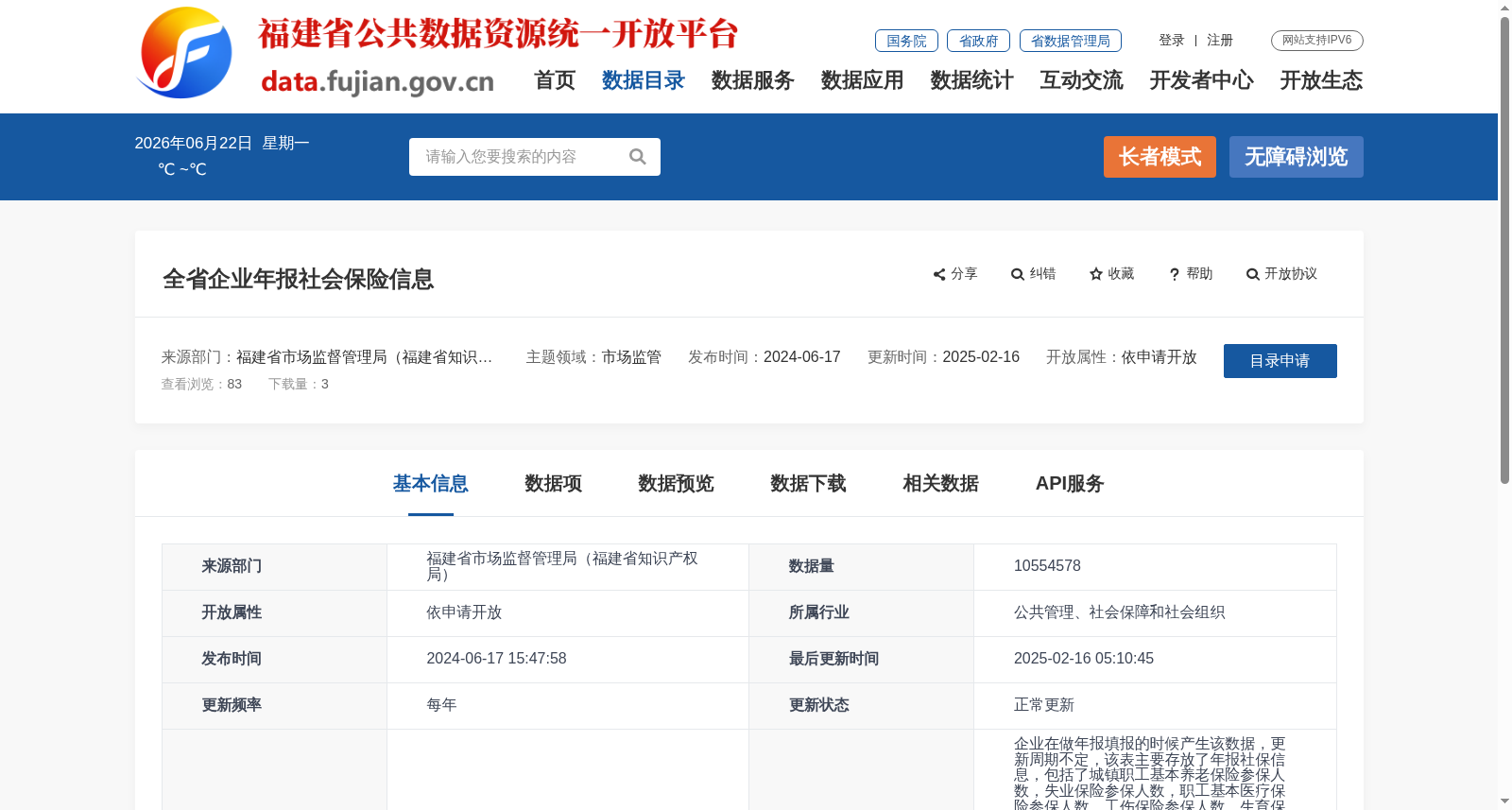The width and height of the screenshot is (1512, 810).
Task: Open the 数据服务 nav item
Action: click(x=753, y=80)
